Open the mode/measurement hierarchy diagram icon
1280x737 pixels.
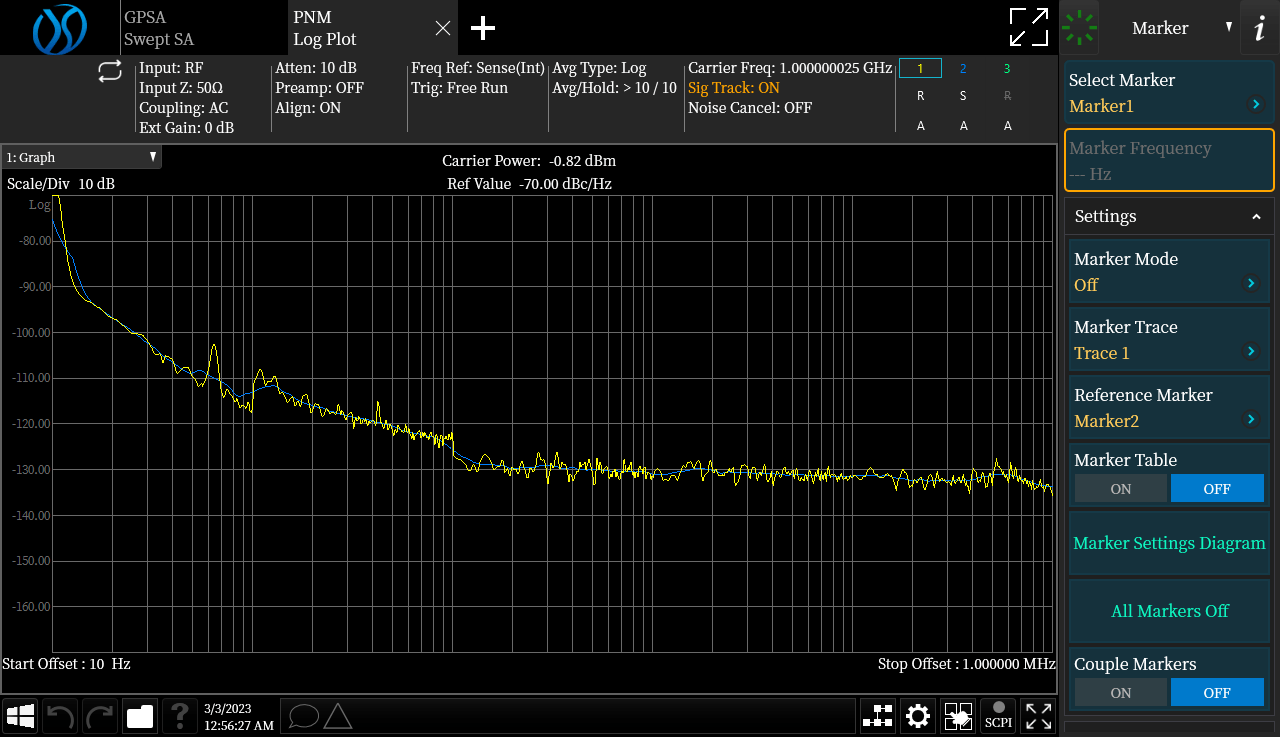point(878,716)
